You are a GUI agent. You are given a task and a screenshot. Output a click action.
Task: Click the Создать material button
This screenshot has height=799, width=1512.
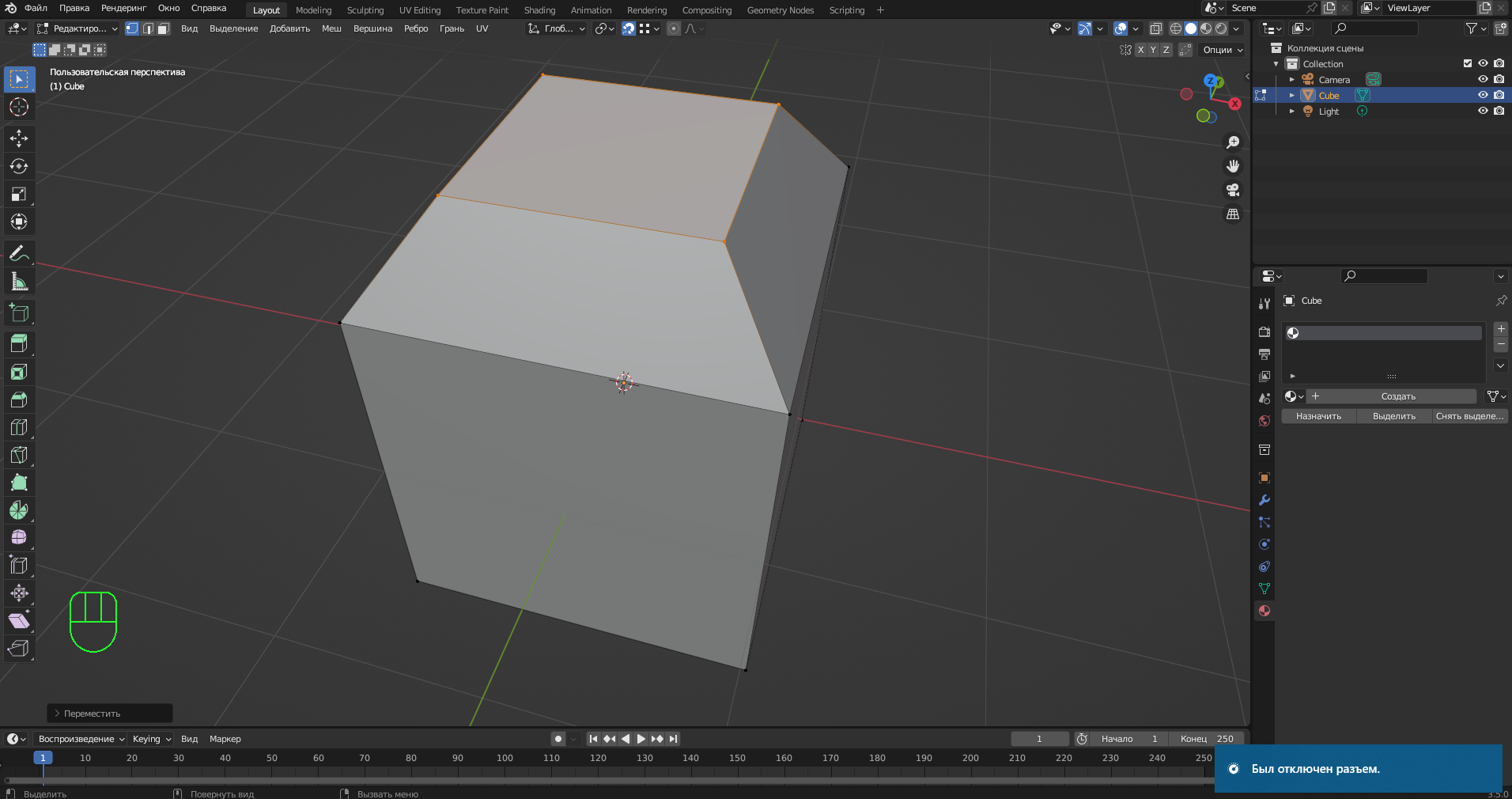[1397, 396]
